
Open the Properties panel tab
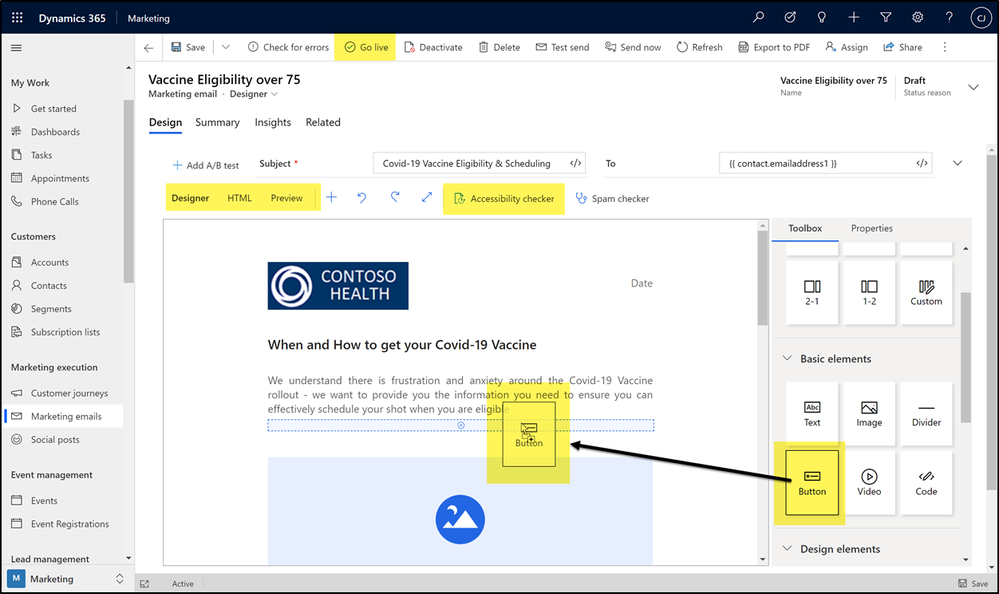click(x=872, y=228)
